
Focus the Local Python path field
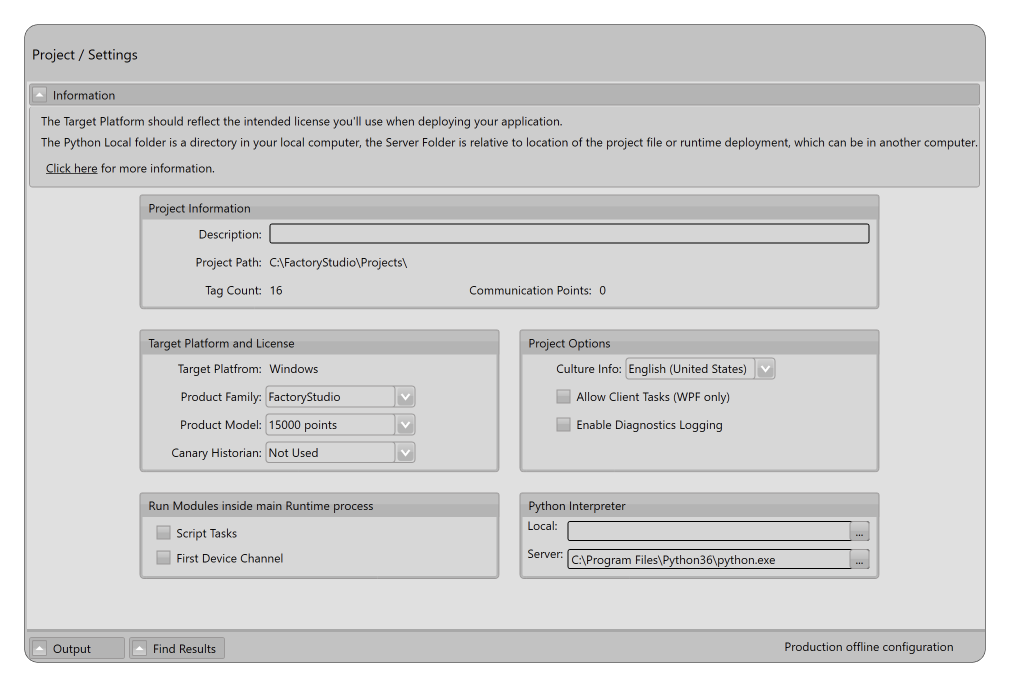[x=708, y=532]
